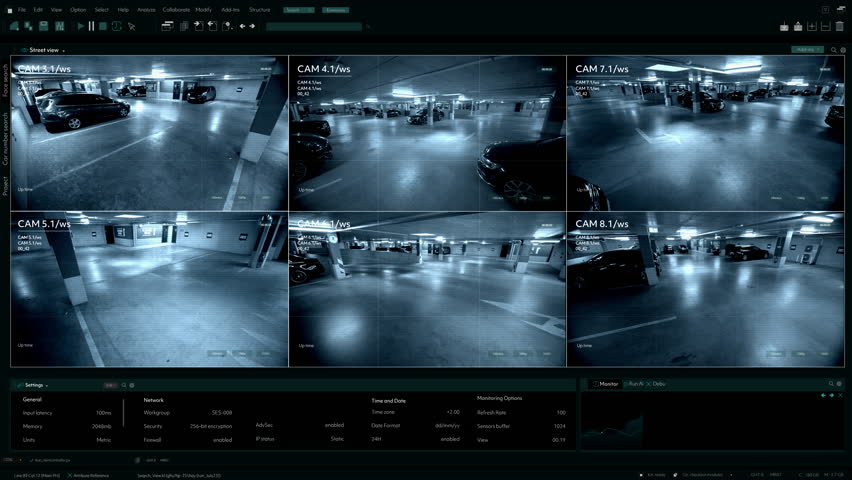Open the Analyze menu

(146, 9)
